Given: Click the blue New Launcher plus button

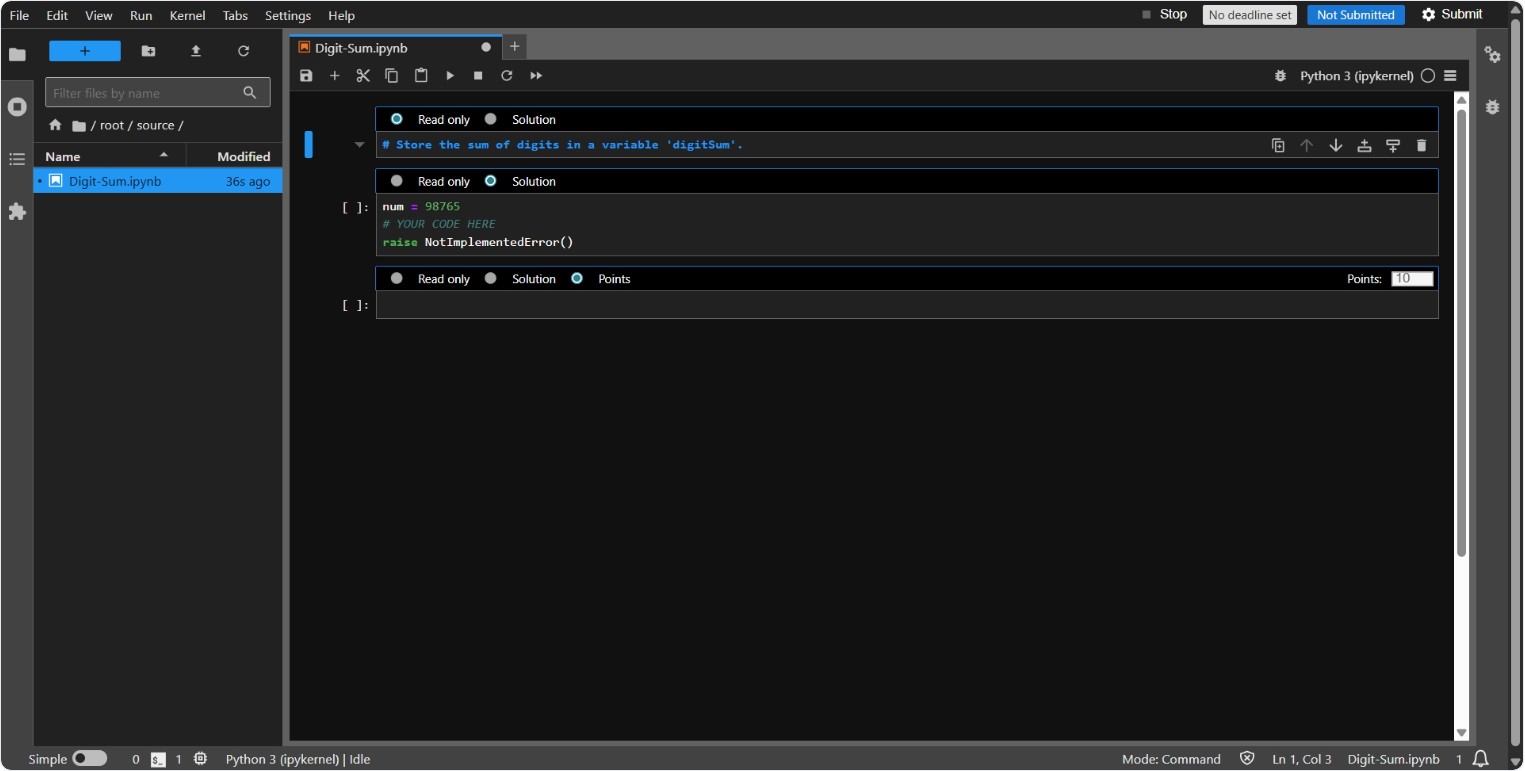Looking at the screenshot, I should [x=85, y=51].
